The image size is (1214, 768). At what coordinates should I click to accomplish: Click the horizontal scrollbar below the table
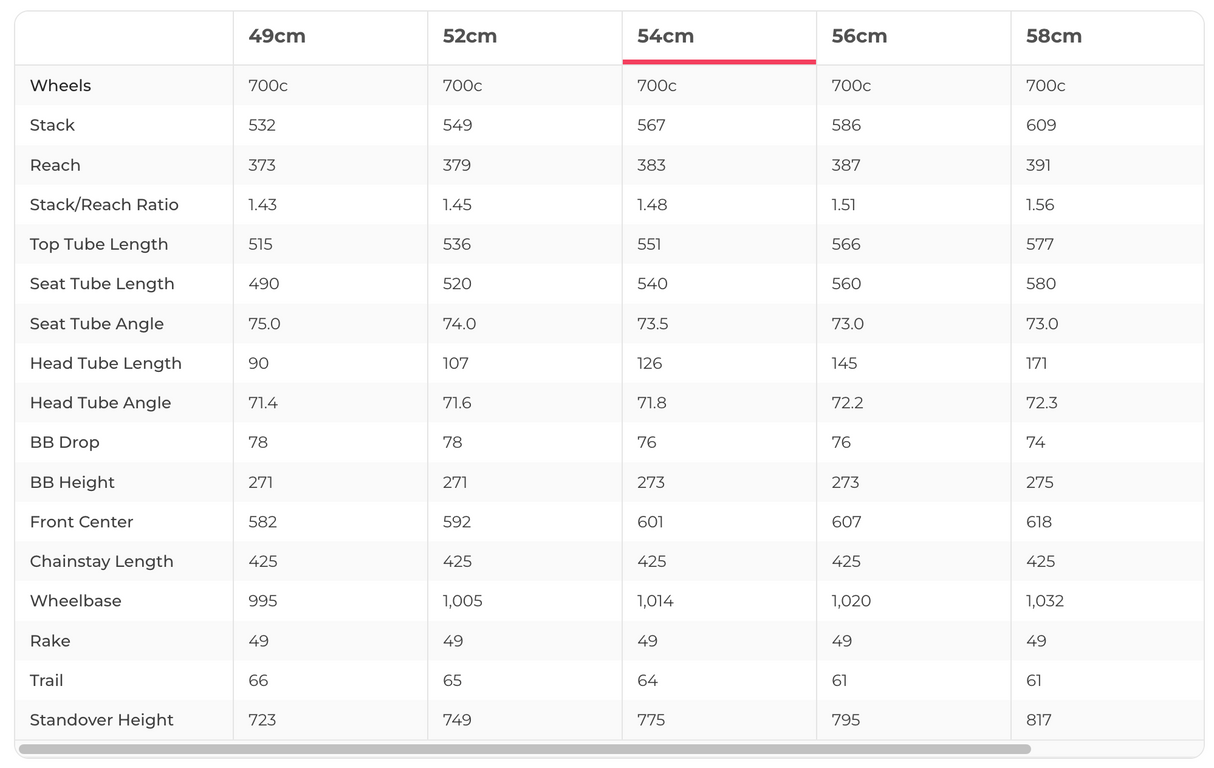point(524,749)
